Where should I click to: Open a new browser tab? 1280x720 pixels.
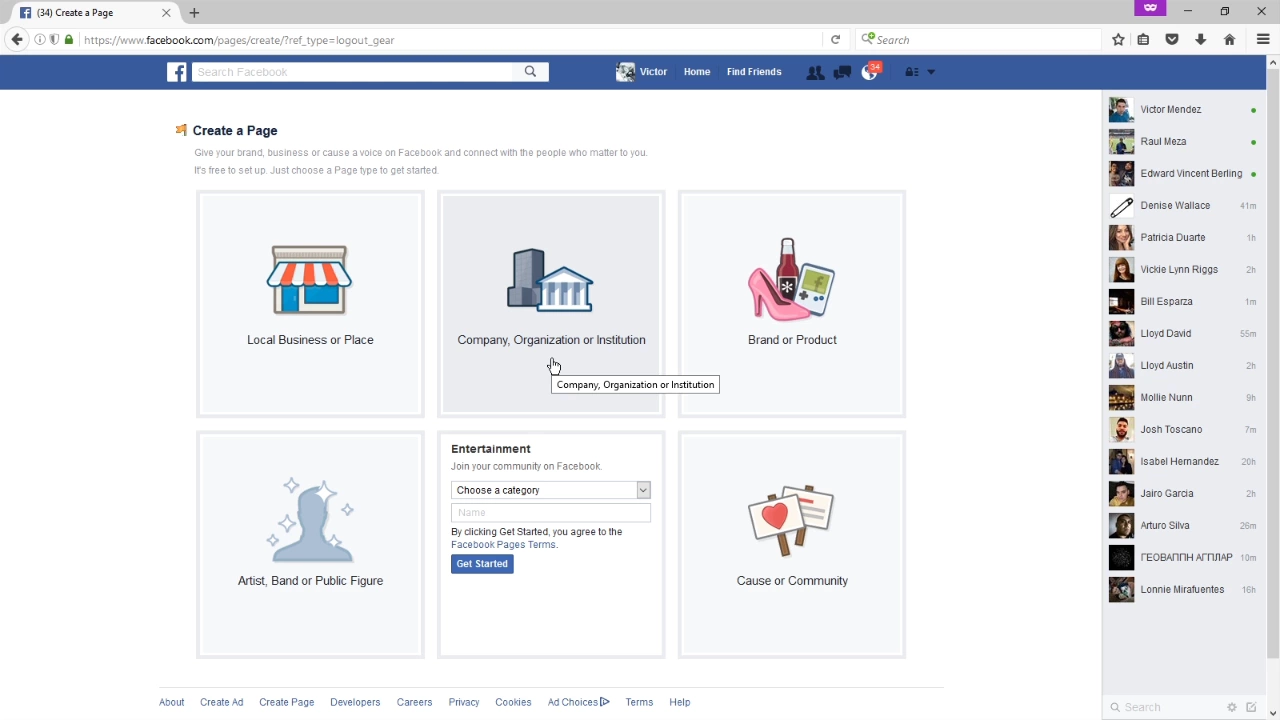[x=194, y=13]
